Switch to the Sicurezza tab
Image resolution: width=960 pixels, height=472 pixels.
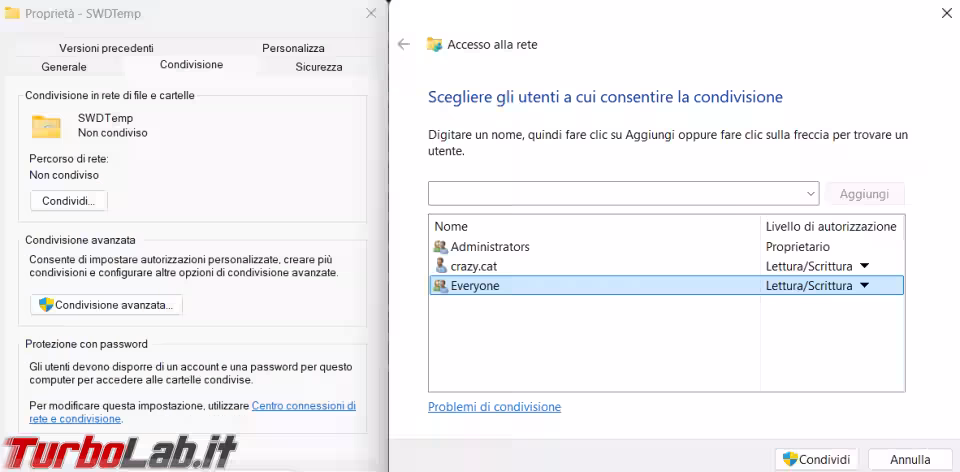318,67
